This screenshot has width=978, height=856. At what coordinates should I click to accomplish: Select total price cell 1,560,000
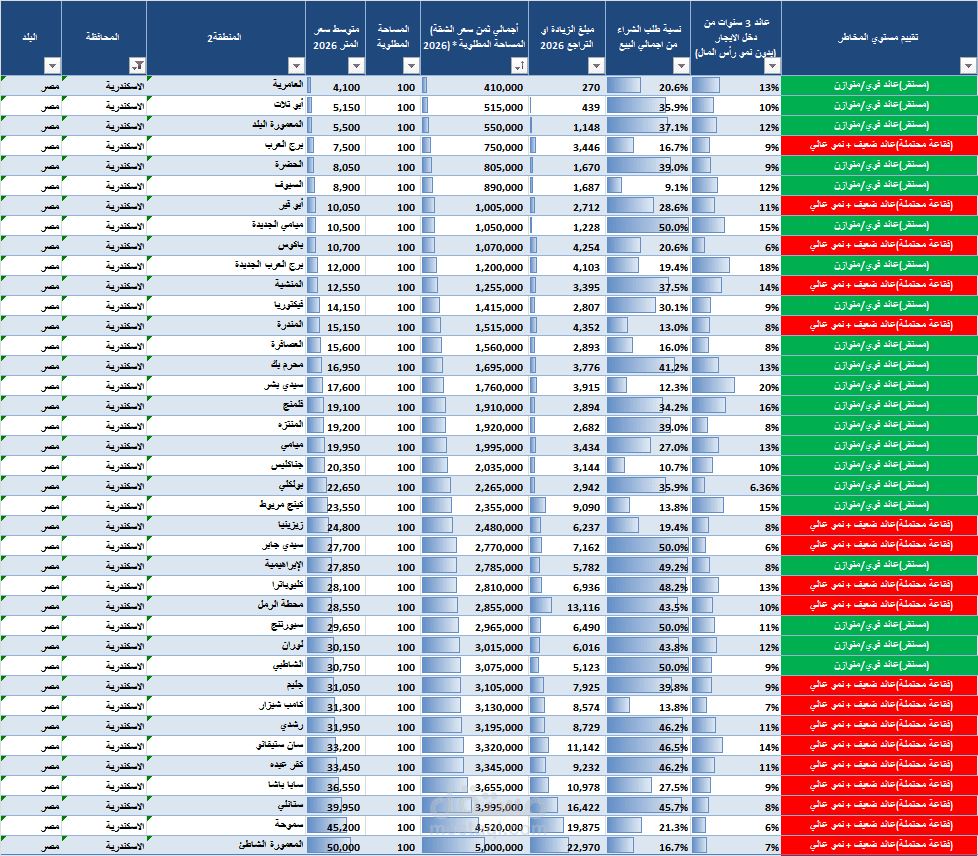click(475, 346)
